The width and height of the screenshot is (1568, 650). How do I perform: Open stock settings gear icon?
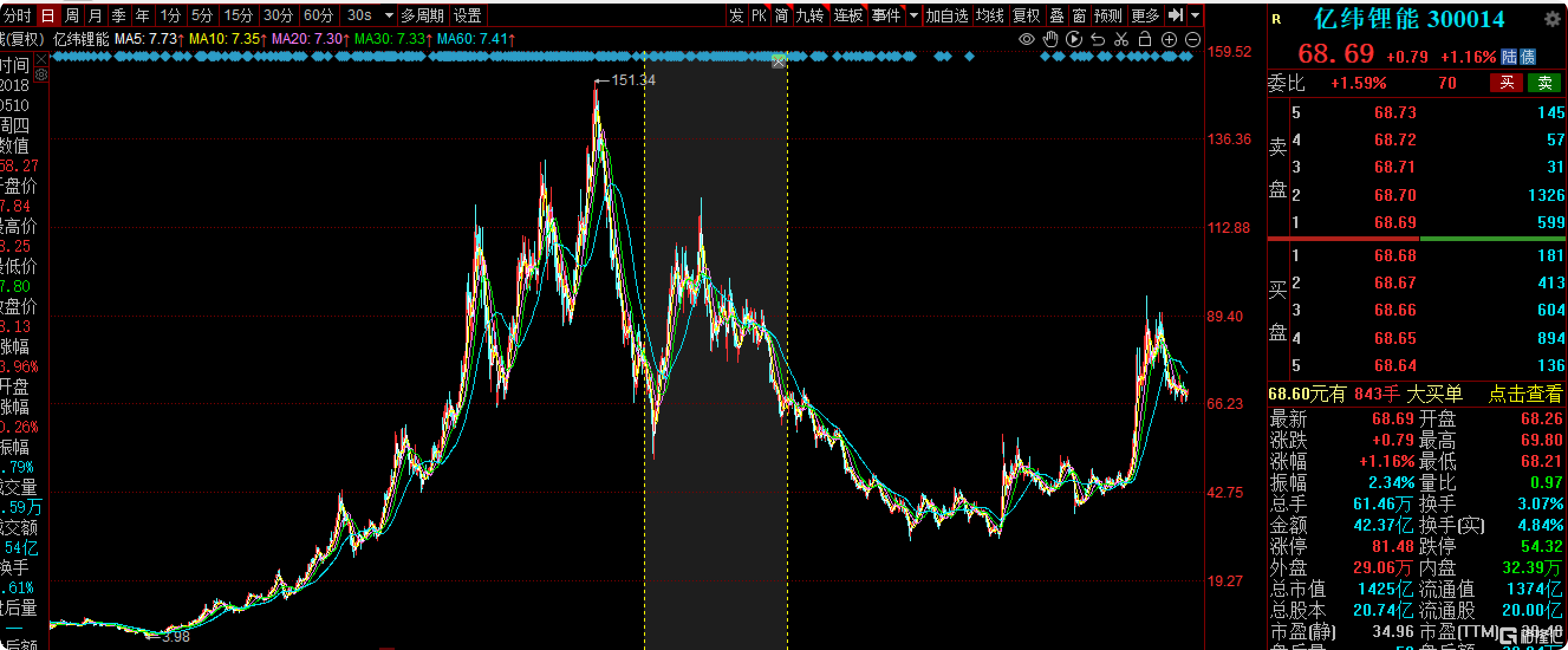[1552, 19]
